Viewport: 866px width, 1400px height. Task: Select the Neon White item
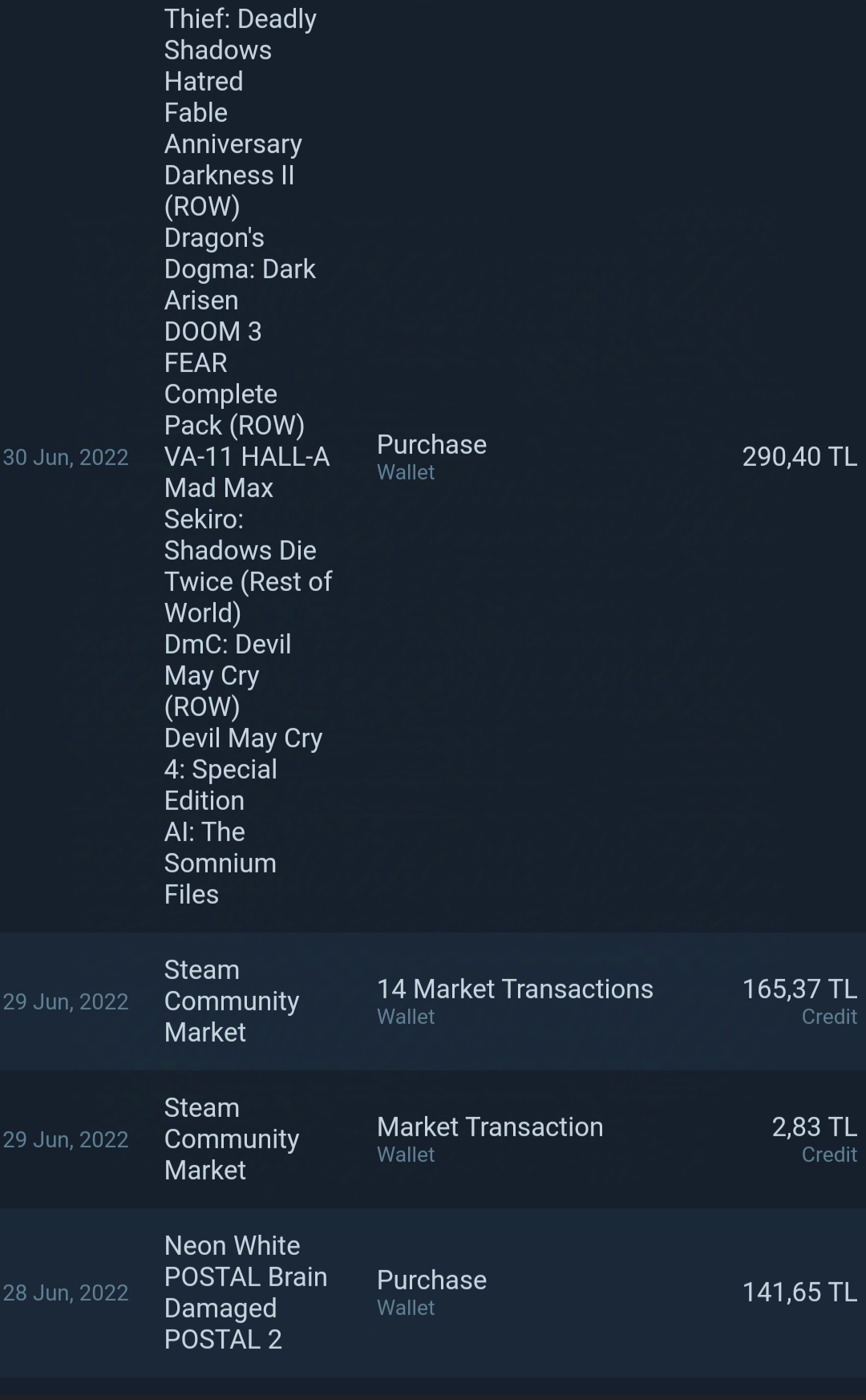(x=232, y=1245)
